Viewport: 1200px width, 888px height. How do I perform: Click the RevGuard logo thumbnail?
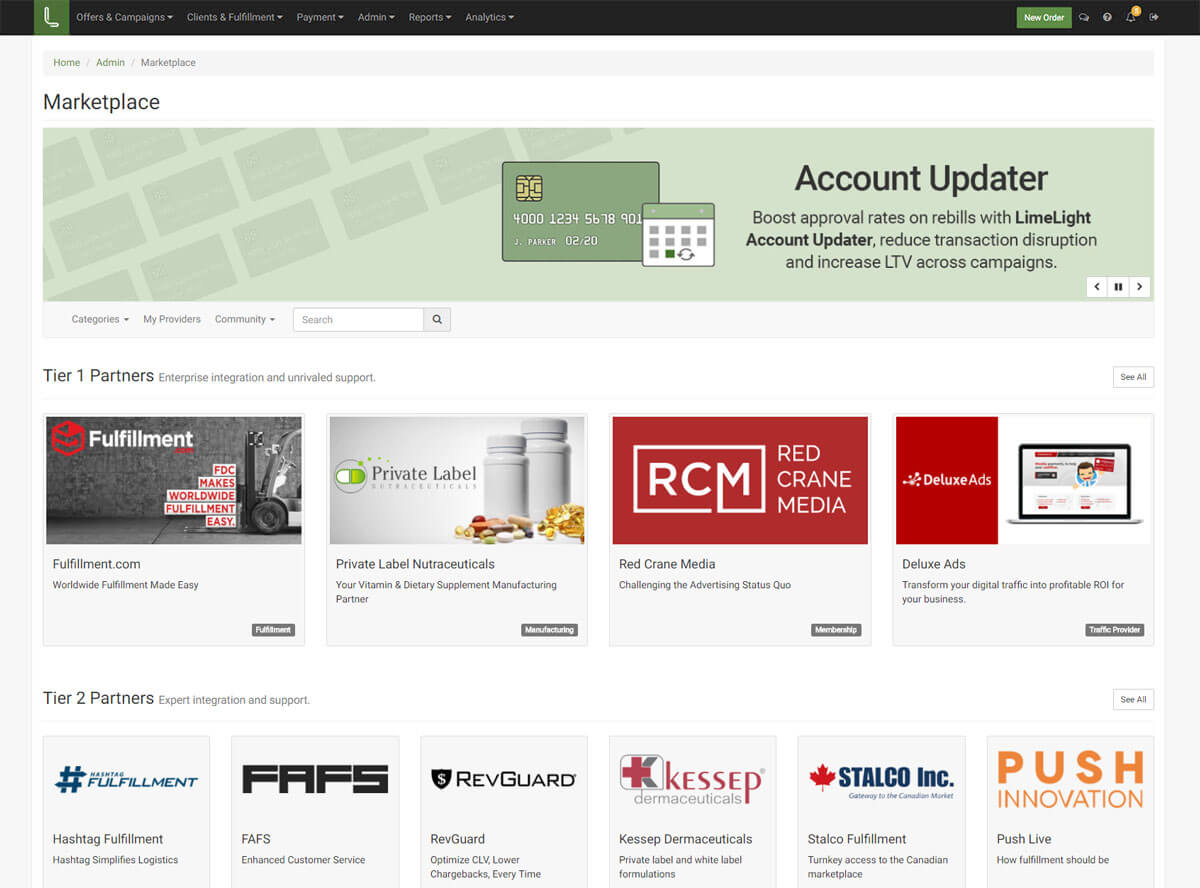coord(504,779)
